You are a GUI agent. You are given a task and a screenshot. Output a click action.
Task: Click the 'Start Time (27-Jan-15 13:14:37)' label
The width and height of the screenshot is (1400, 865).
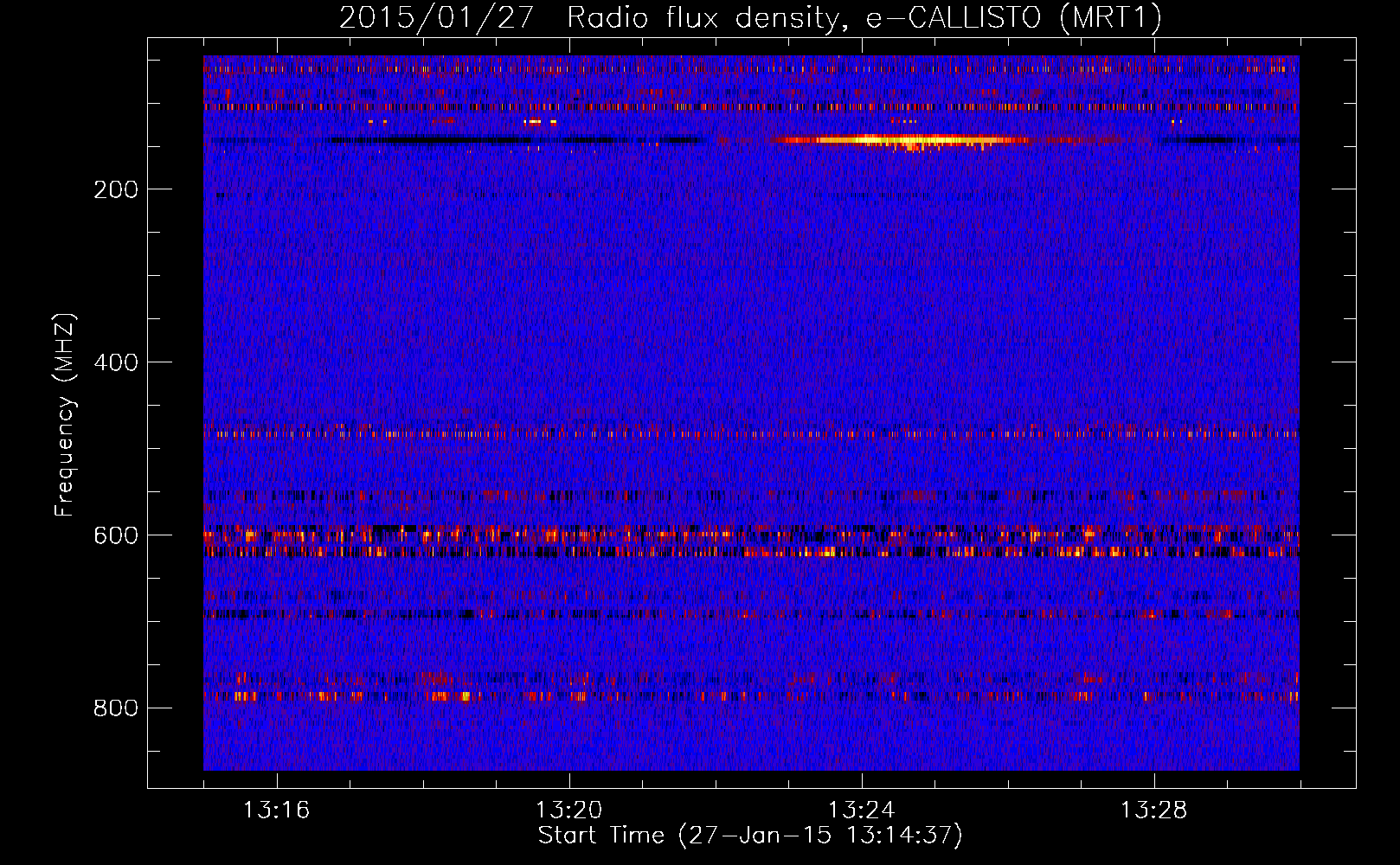pyautogui.click(x=750, y=836)
